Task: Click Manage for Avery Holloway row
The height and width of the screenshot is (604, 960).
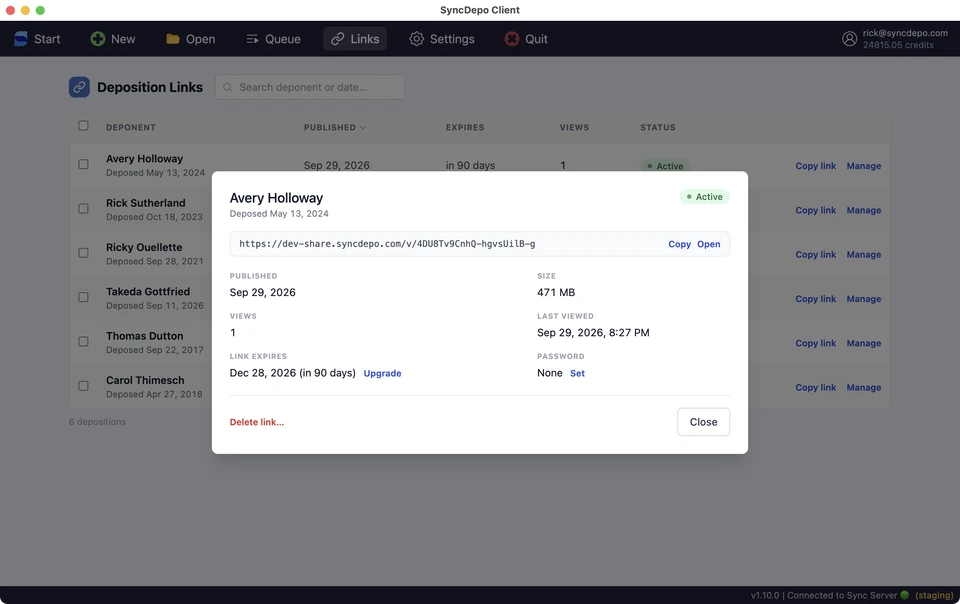Action: (x=864, y=166)
